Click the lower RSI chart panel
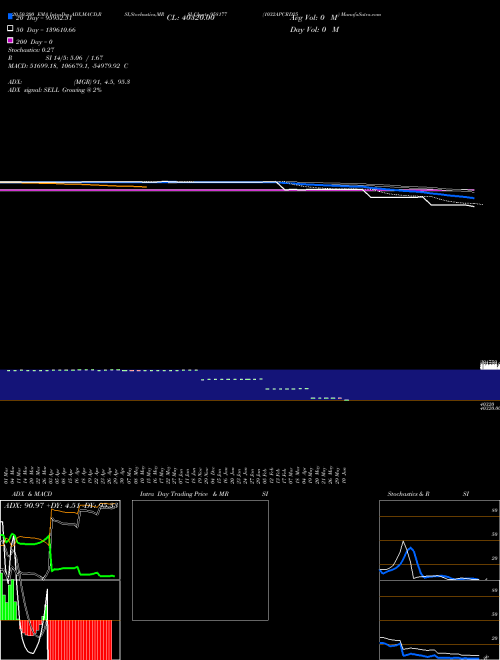 pos(439,620)
